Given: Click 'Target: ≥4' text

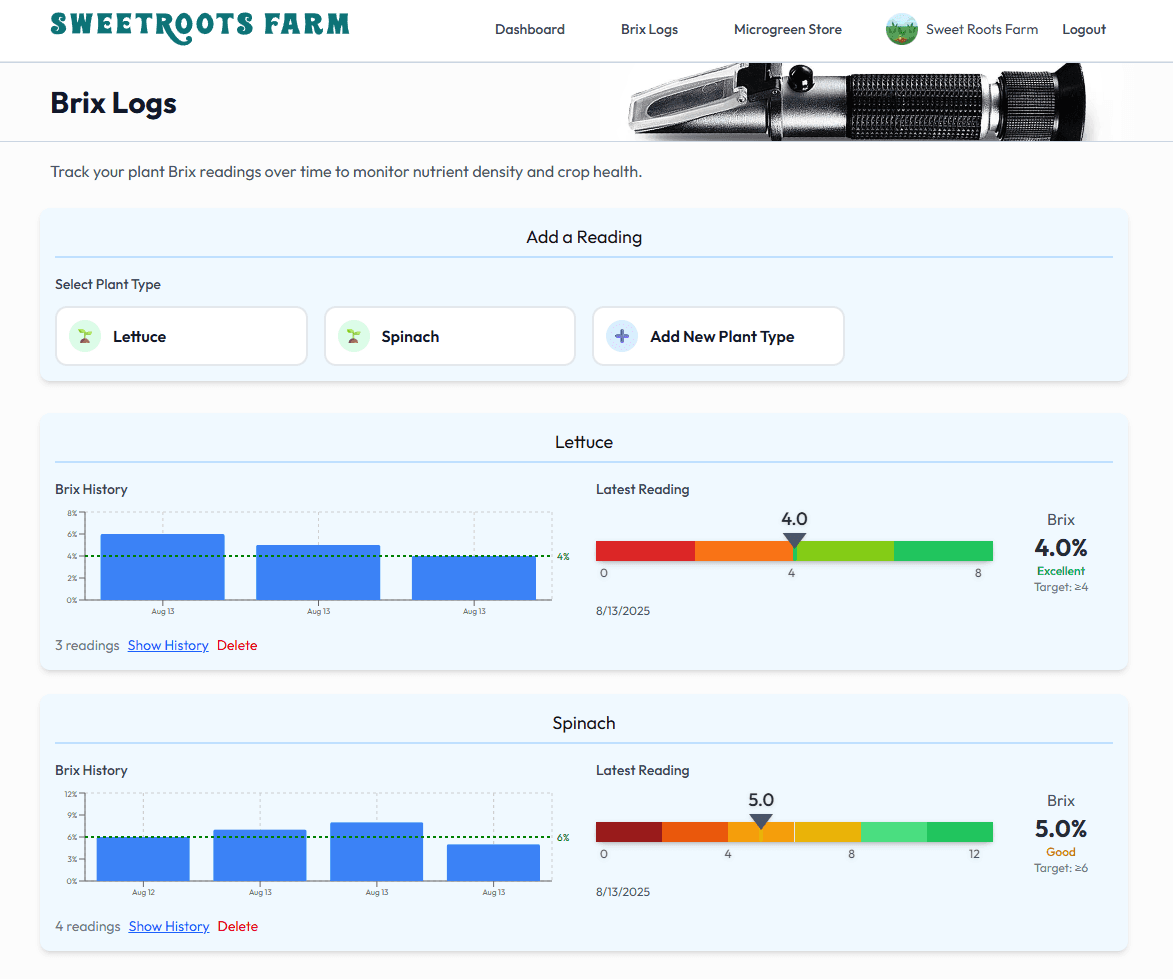Looking at the screenshot, I should (x=1061, y=588).
